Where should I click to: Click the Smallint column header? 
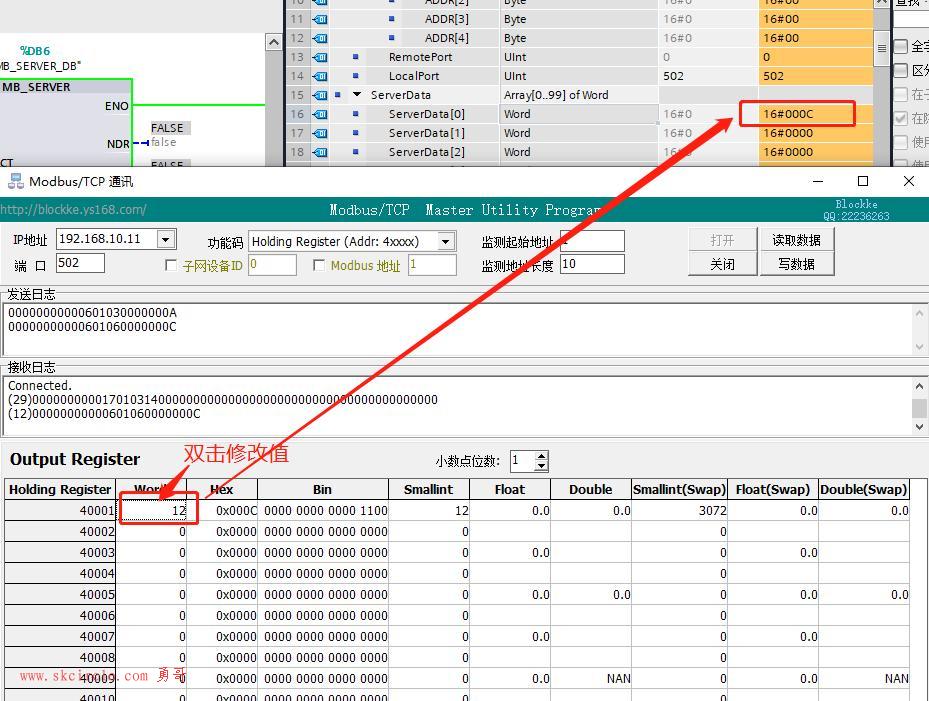point(429,489)
